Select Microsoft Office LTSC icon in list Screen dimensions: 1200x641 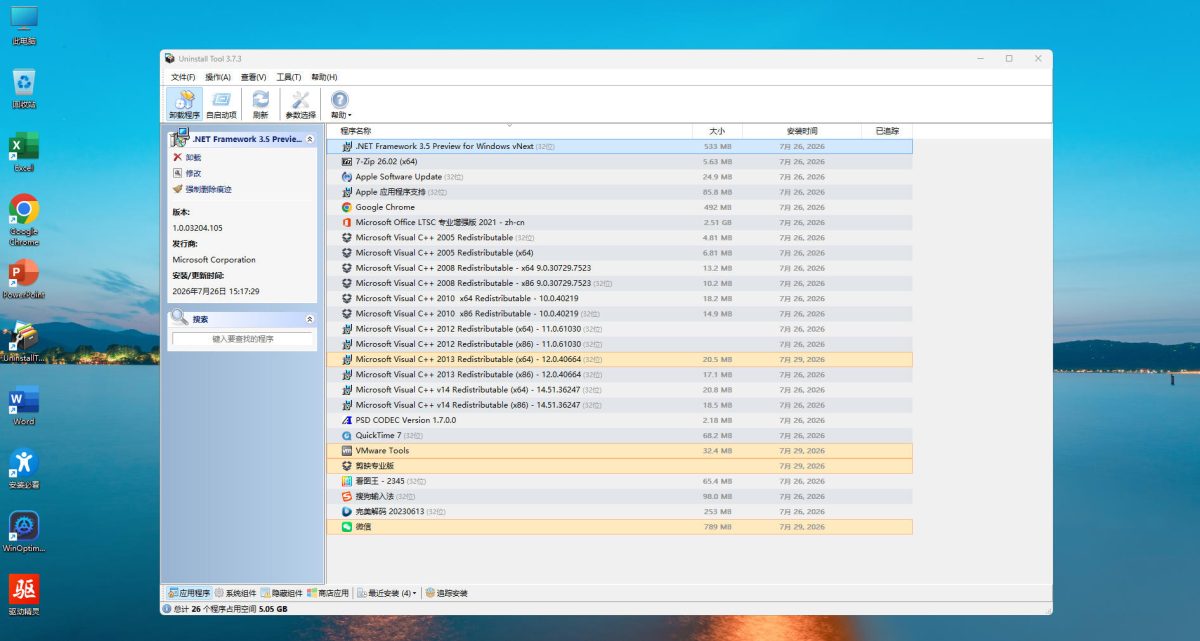(x=347, y=222)
